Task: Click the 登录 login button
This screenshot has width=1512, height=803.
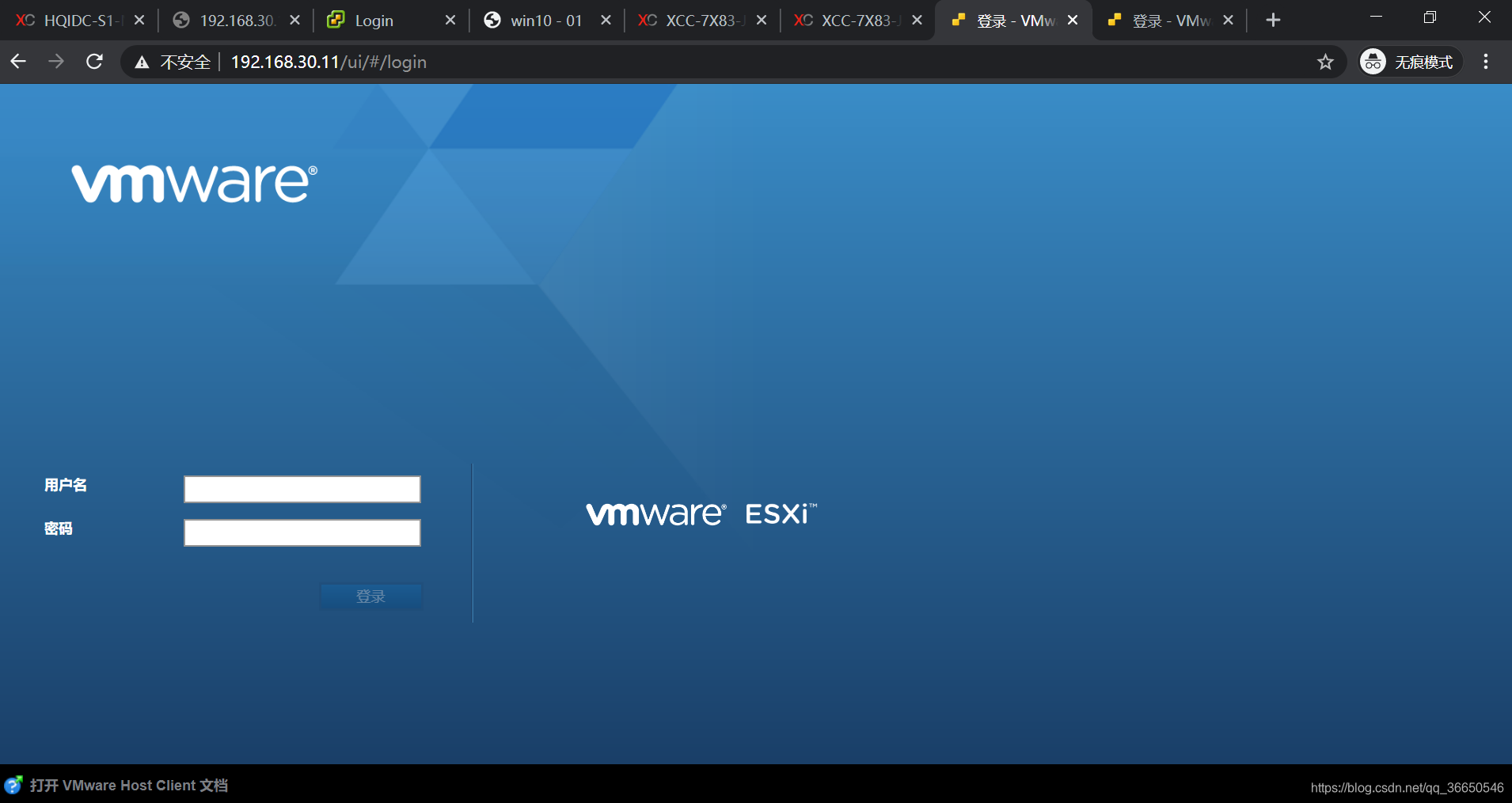Action: [x=370, y=597]
